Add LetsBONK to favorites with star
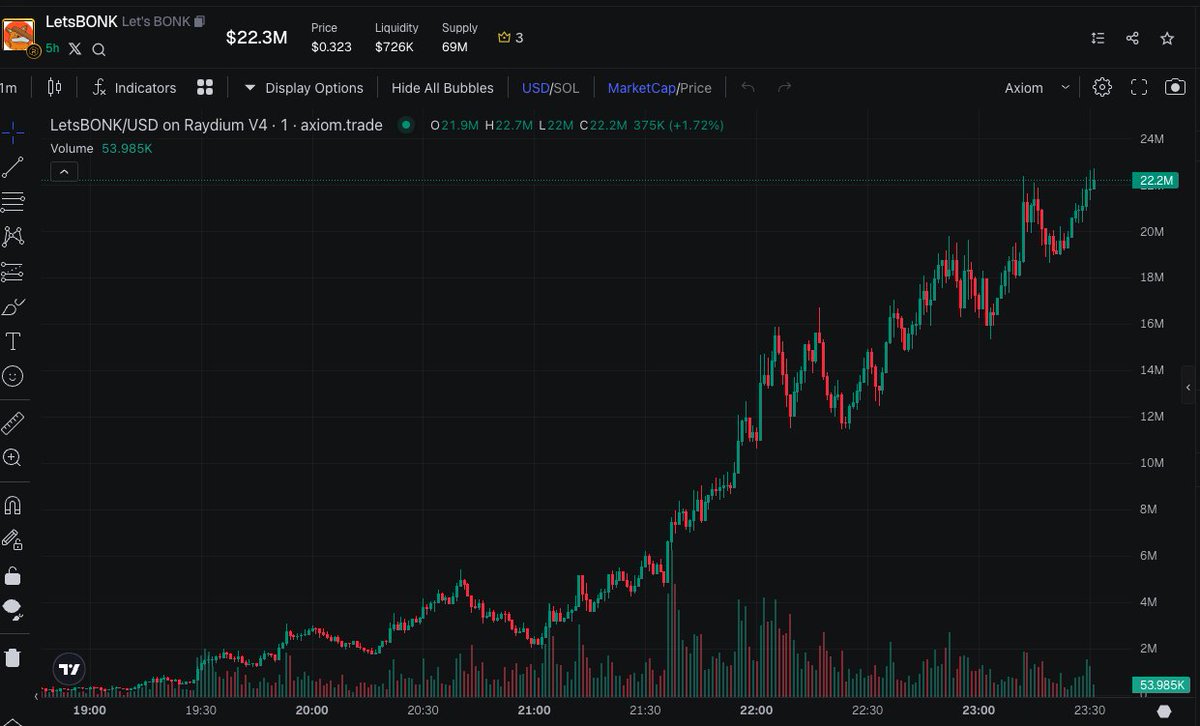 1167,38
